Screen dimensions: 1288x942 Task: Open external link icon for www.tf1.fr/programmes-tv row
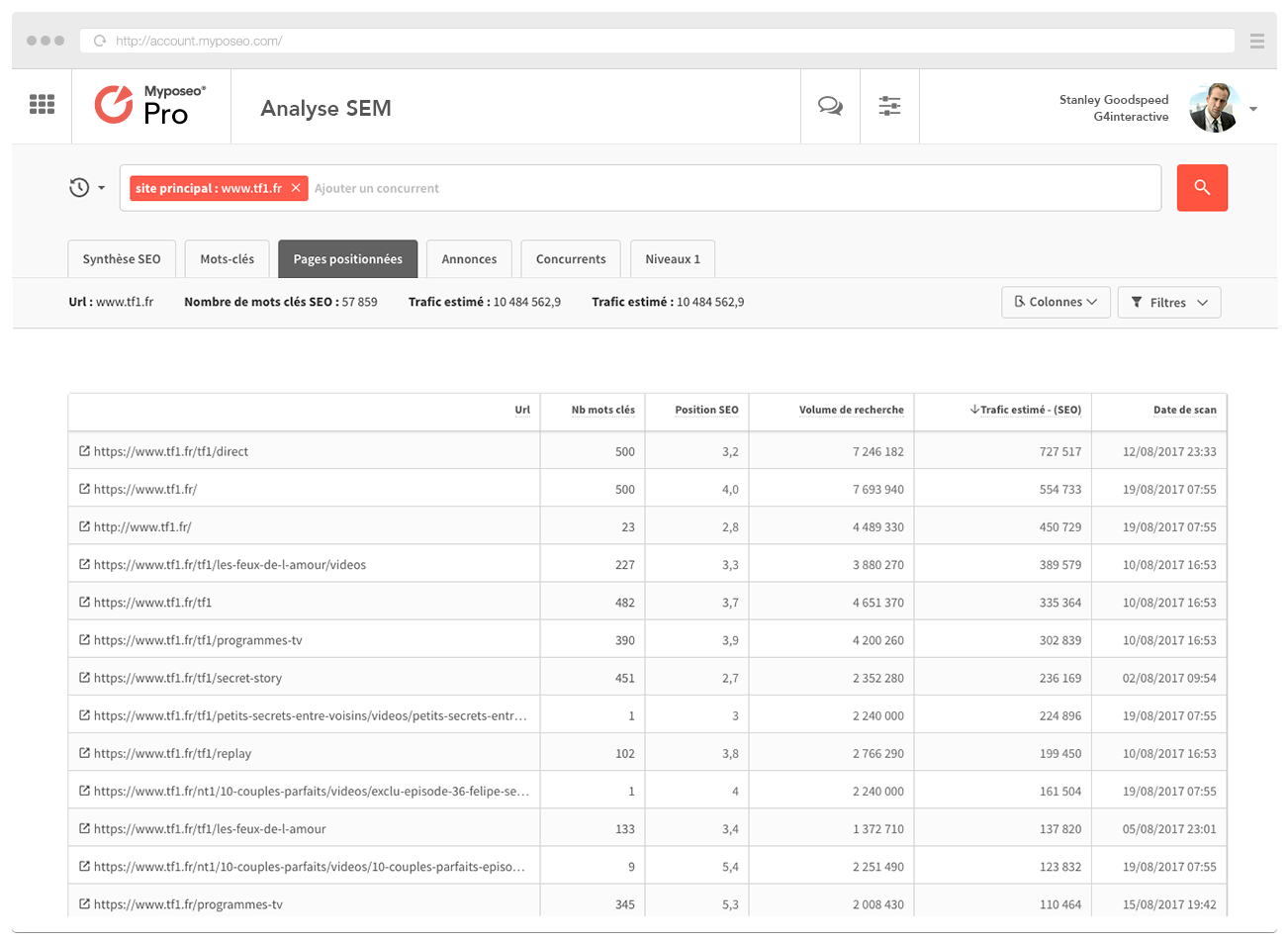pyautogui.click(x=84, y=903)
